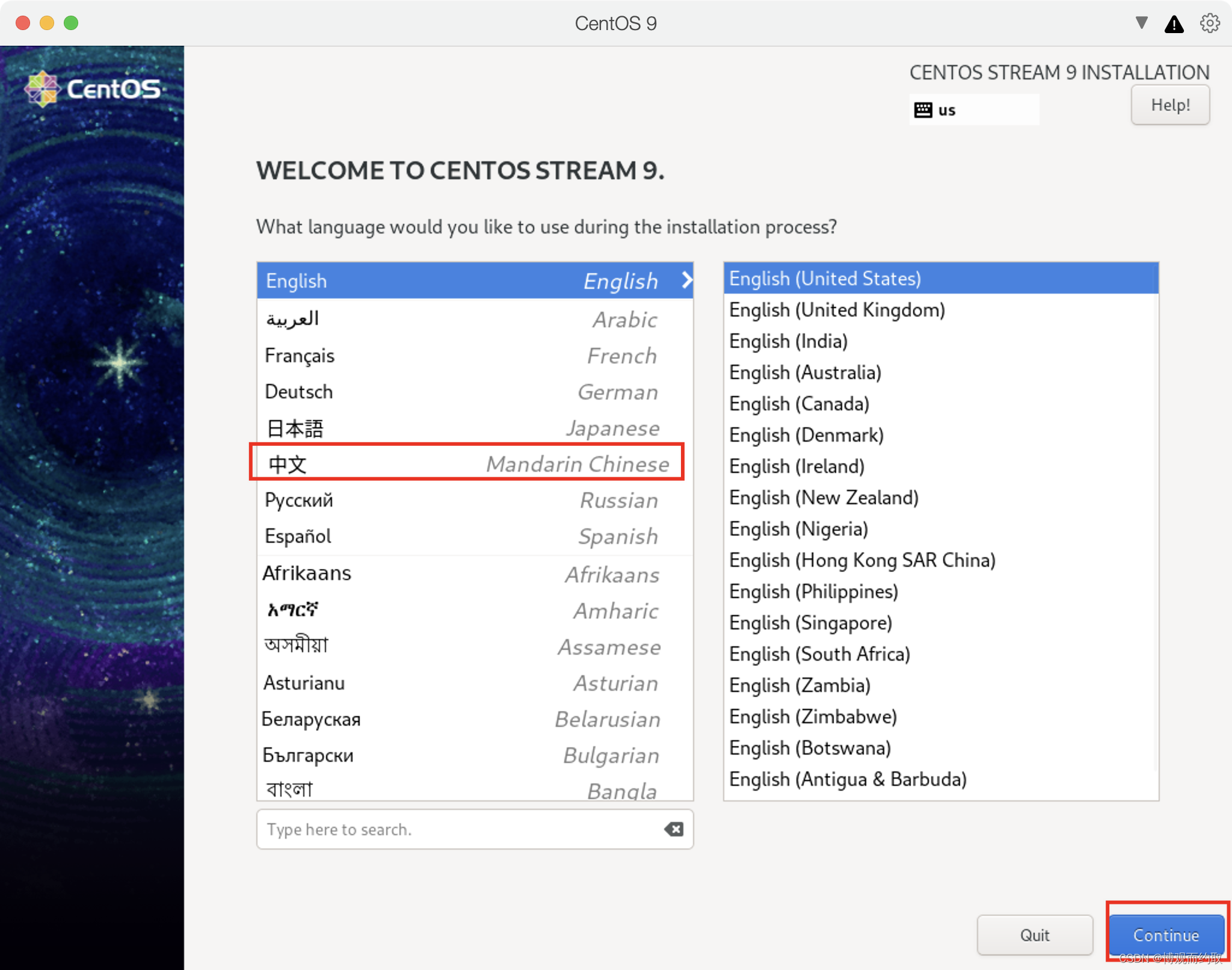The height and width of the screenshot is (970, 1232).
Task: Choose English (South Africa) locale
Action: 941,653
